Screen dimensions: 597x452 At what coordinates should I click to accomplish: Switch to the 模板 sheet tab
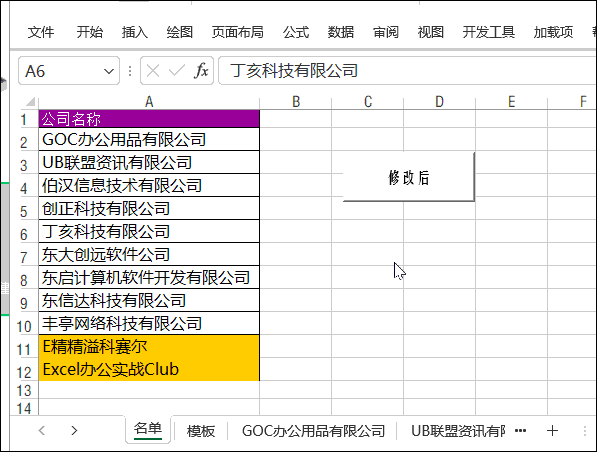coord(201,431)
